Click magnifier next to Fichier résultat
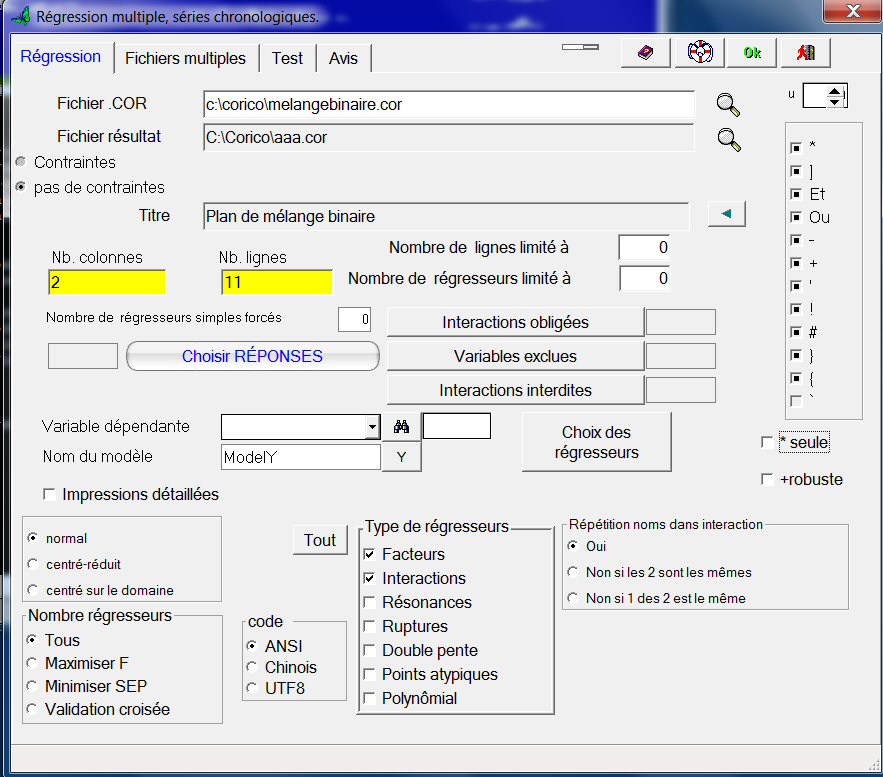 pos(729,138)
